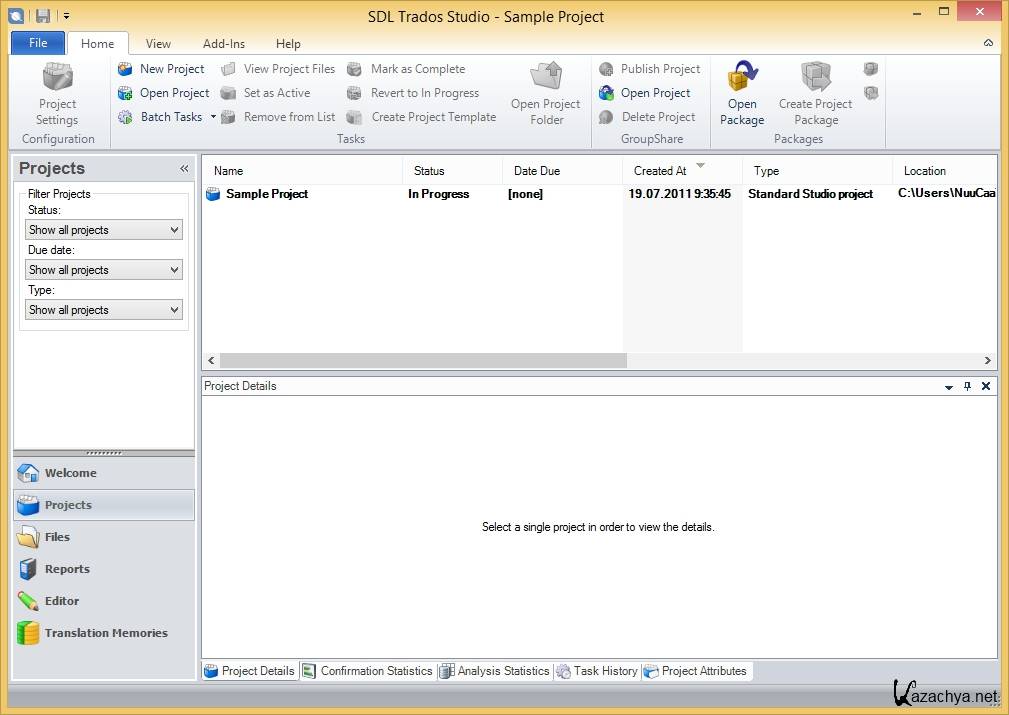The height and width of the screenshot is (715, 1009).
Task: Collapse the Projects navigation pane
Action: click(184, 169)
